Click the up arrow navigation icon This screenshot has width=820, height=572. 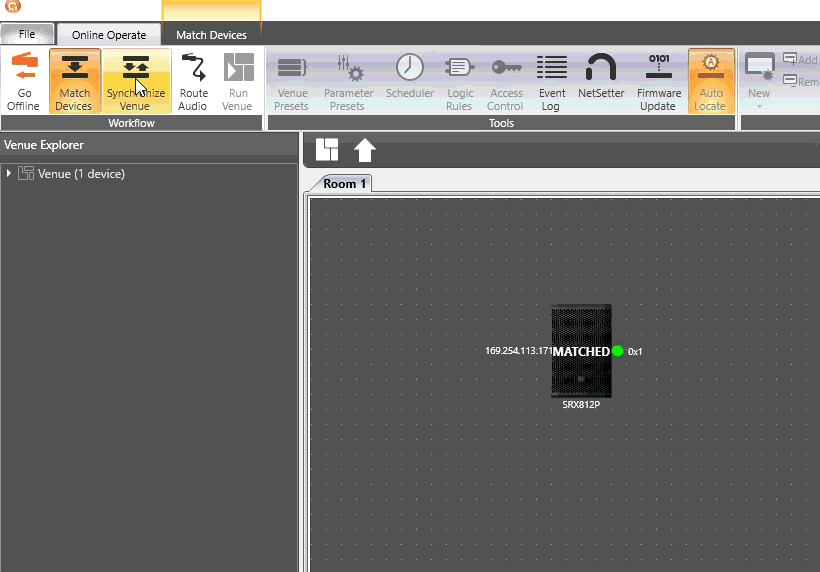tap(364, 150)
